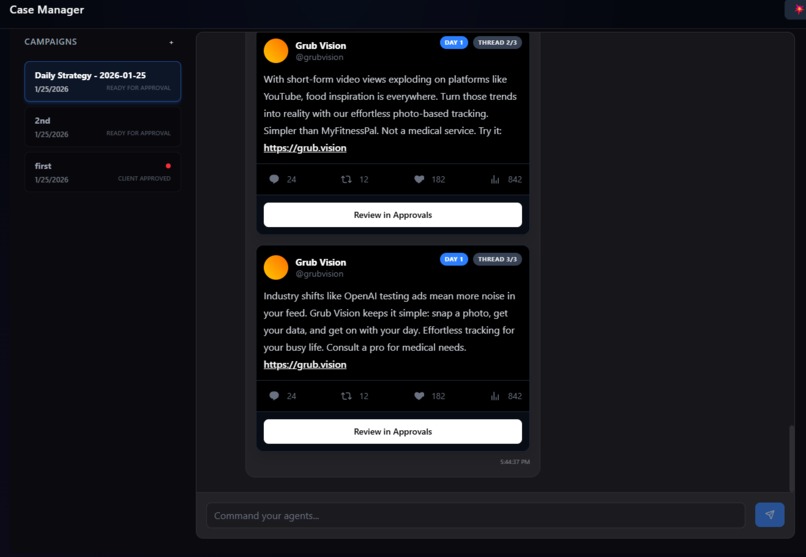
Task: Click the retweet icon in Thread 2/3 post
Action: pos(346,179)
